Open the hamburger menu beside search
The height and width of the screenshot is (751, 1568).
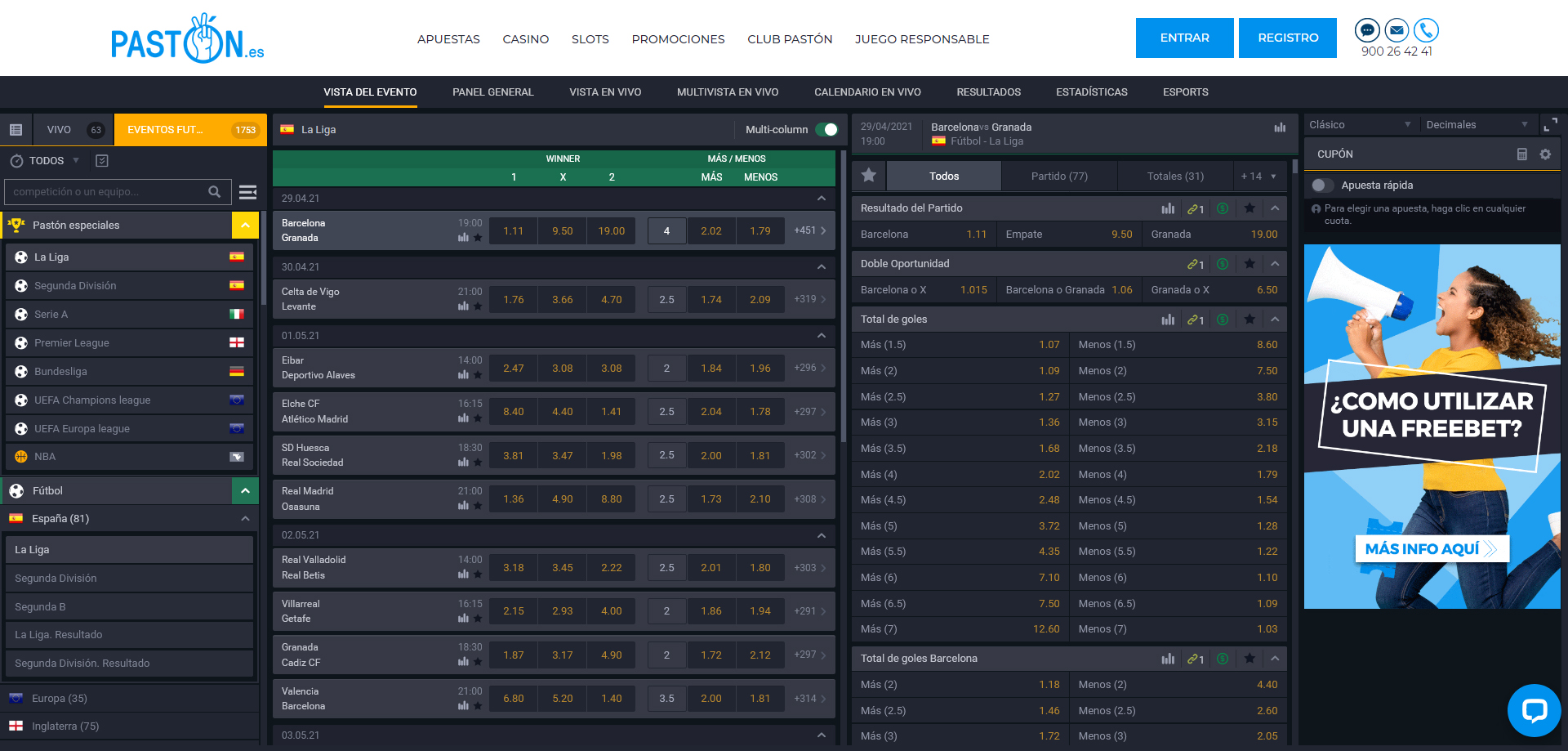pos(247,192)
